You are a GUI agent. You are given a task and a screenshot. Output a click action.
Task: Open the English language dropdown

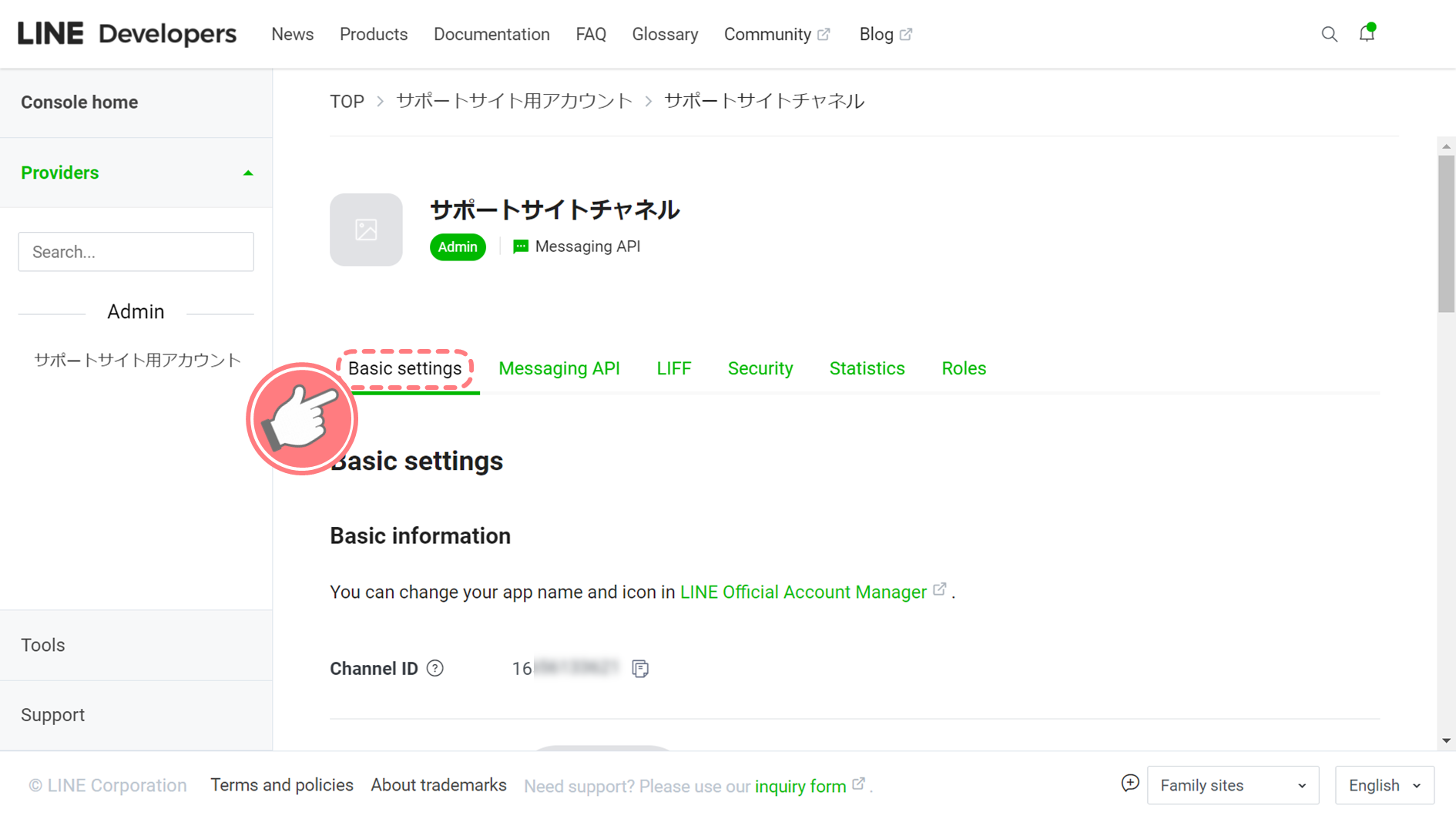click(x=1384, y=785)
